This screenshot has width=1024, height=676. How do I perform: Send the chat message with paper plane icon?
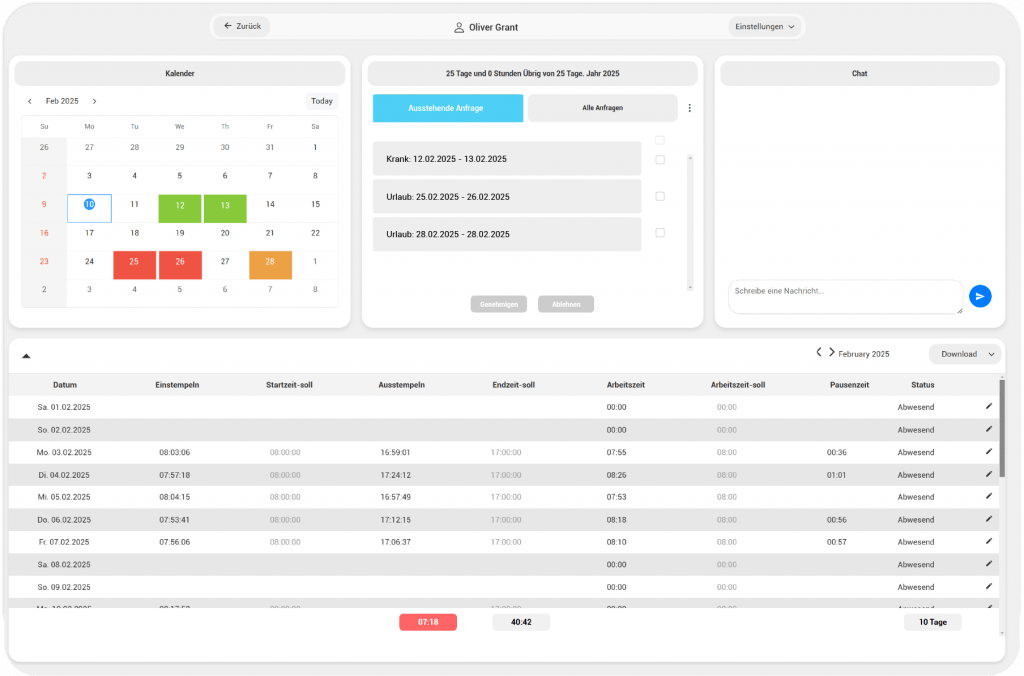point(980,296)
